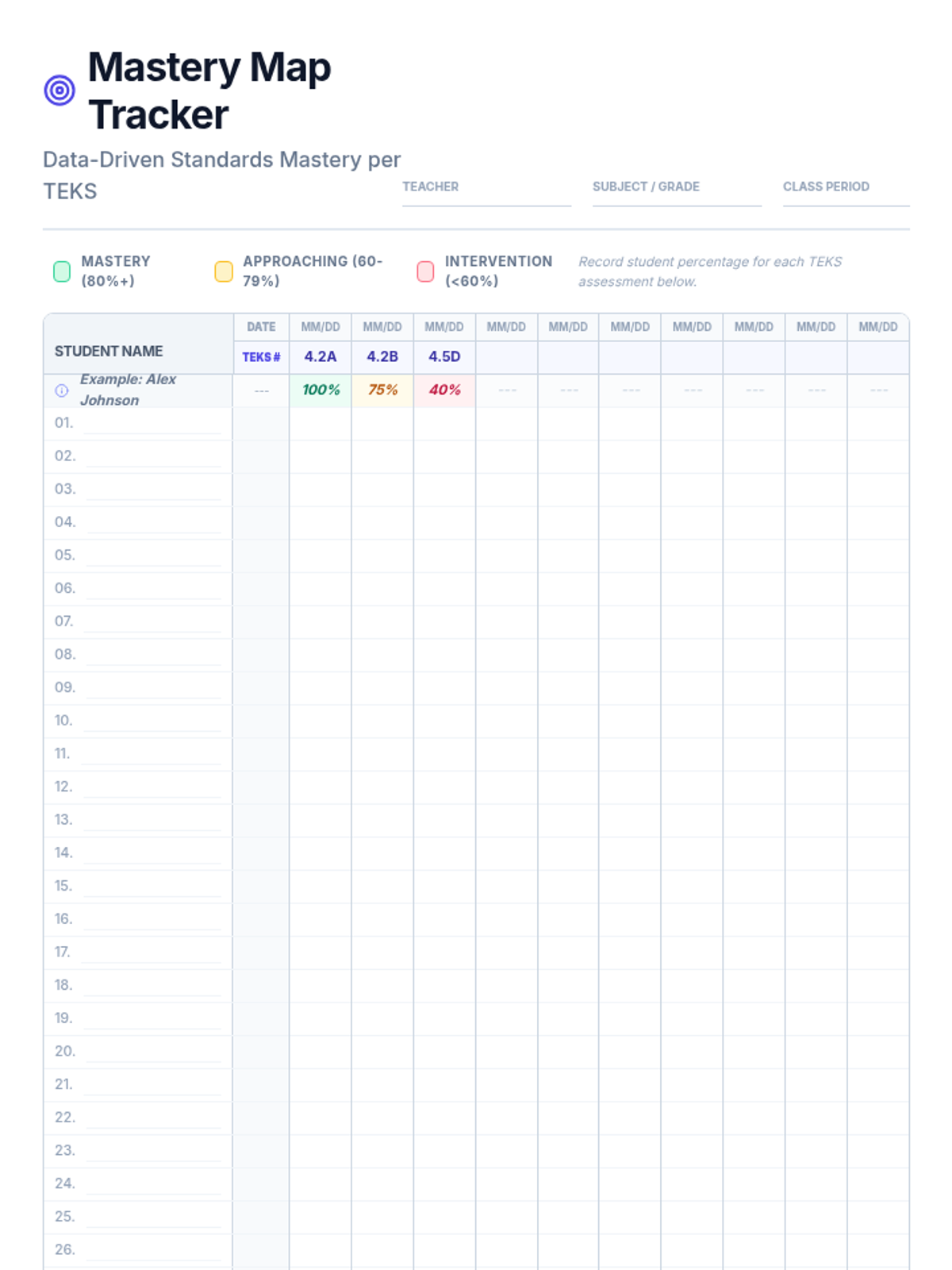Click the student name line for row 01

point(152,425)
